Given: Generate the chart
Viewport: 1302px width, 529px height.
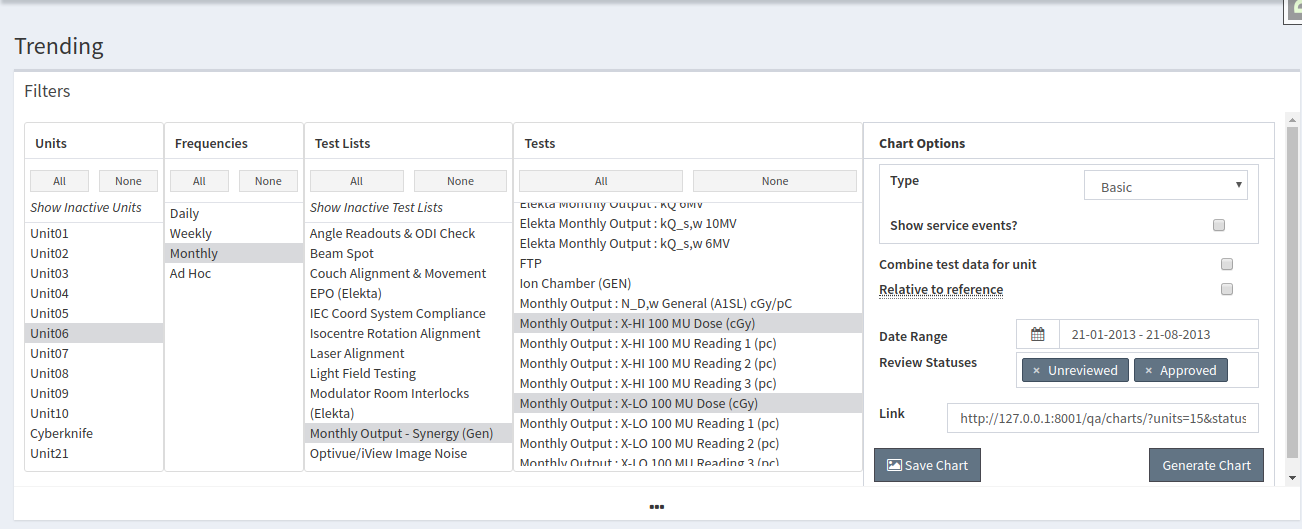Looking at the screenshot, I should 1206,465.
